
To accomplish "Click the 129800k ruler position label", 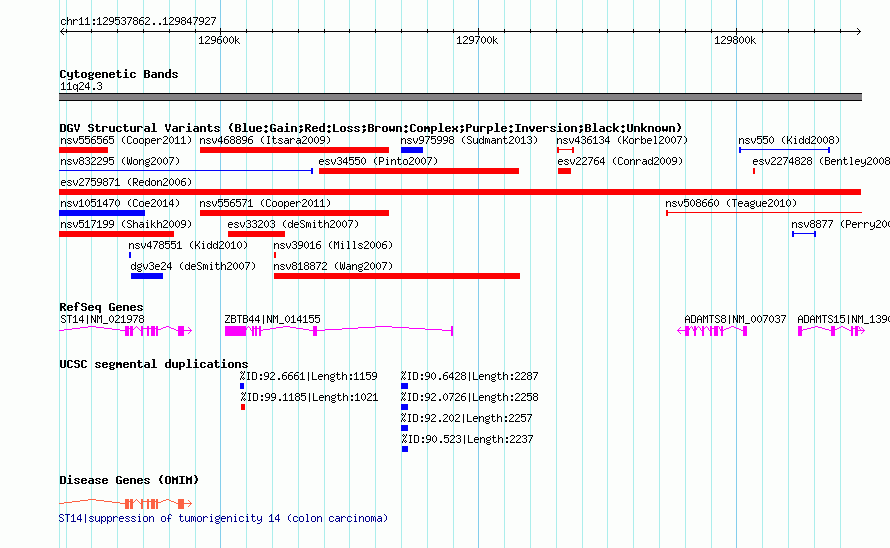I will 735,40.
